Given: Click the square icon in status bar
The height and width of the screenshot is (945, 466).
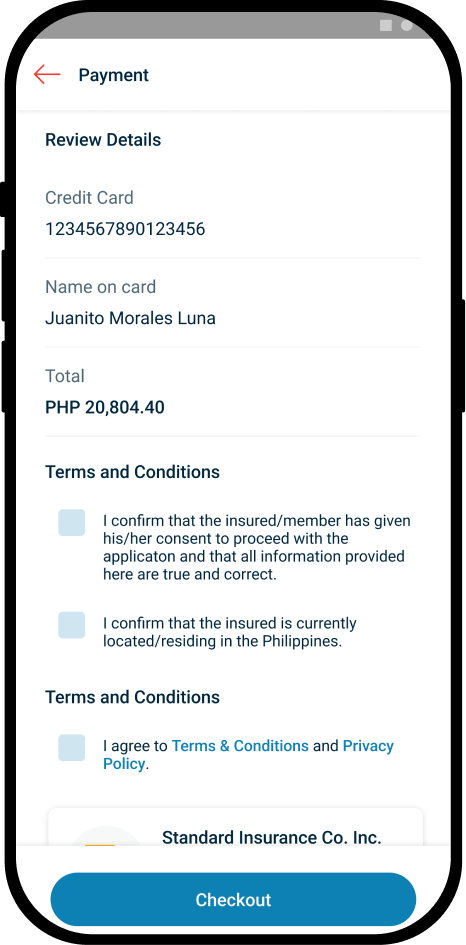Looking at the screenshot, I should point(386,25).
